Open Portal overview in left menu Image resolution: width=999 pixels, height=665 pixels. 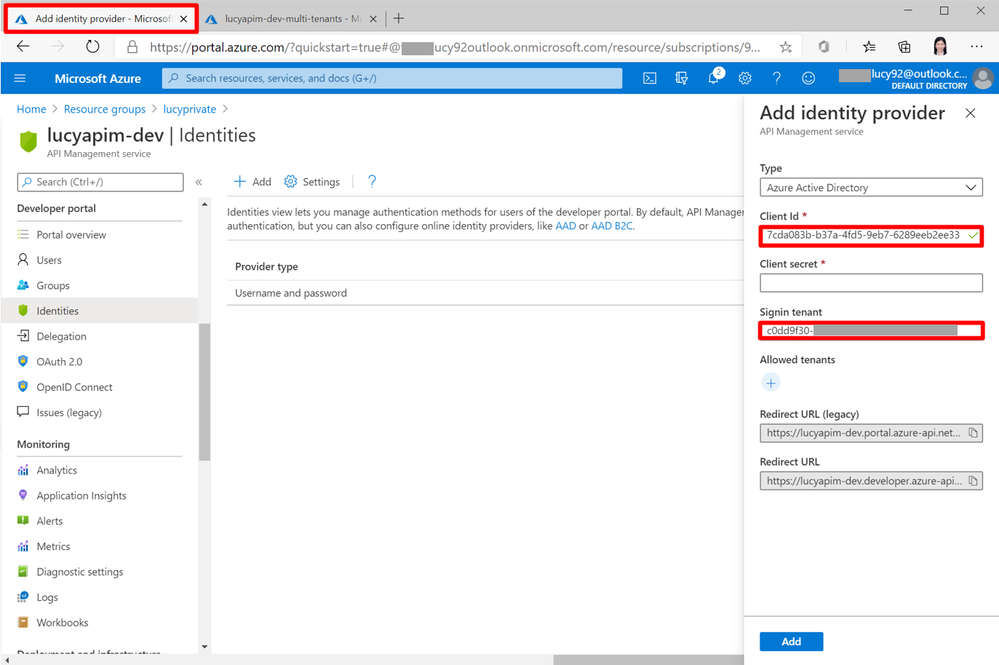(x=71, y=234)
